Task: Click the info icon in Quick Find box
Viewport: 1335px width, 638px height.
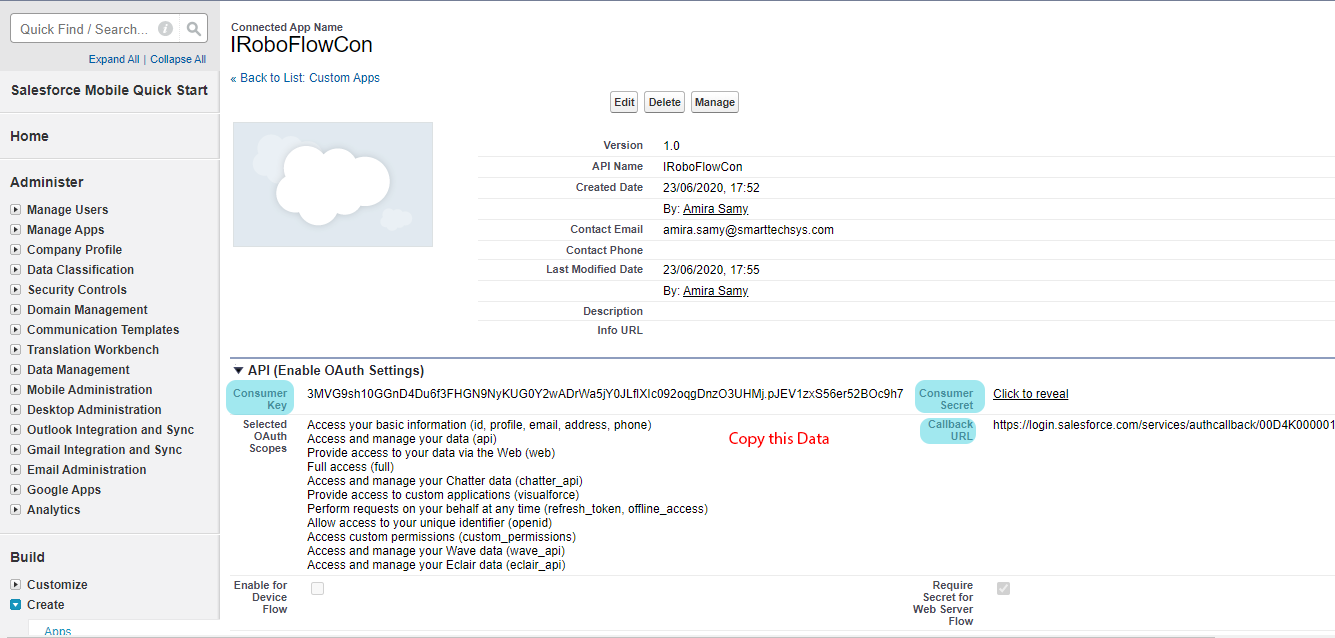Action: coord(166,29)
